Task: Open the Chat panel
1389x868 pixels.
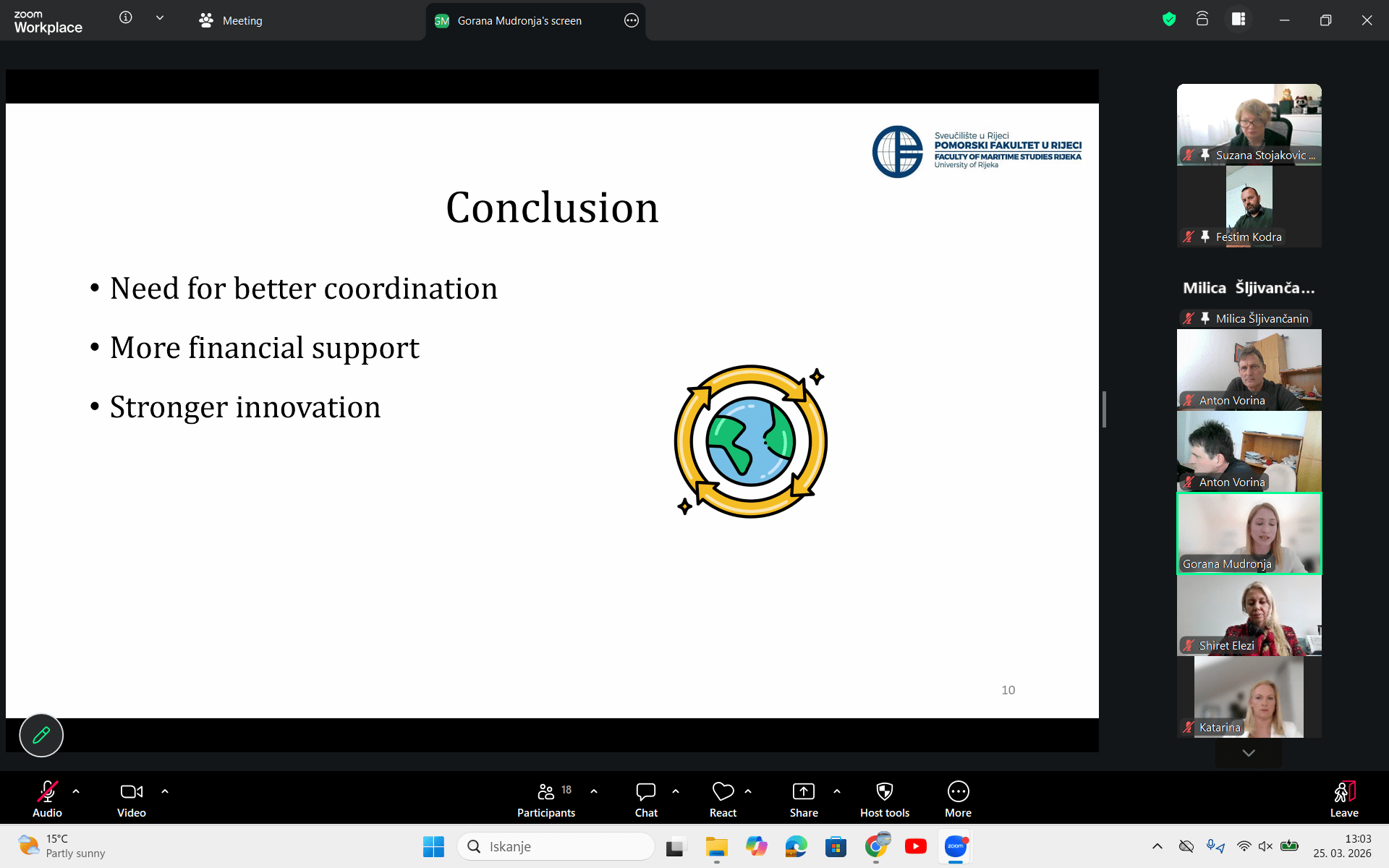Action: [x=645, y=799]
